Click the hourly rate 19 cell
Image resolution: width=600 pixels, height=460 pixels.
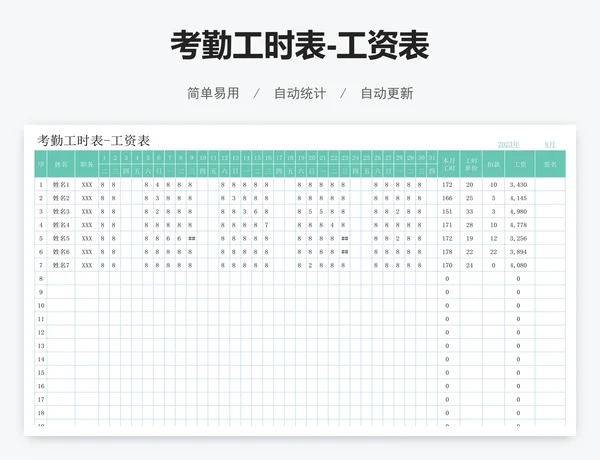click(470, 238)
